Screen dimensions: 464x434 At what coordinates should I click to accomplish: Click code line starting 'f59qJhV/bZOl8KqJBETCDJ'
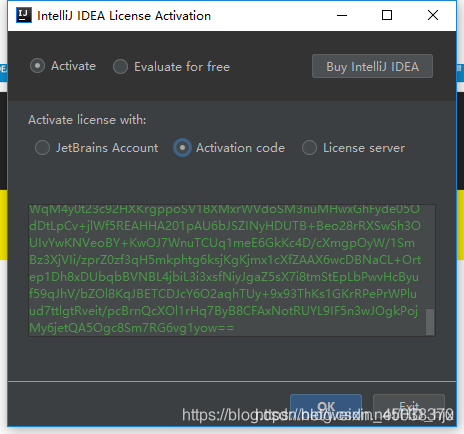(223, 294)
